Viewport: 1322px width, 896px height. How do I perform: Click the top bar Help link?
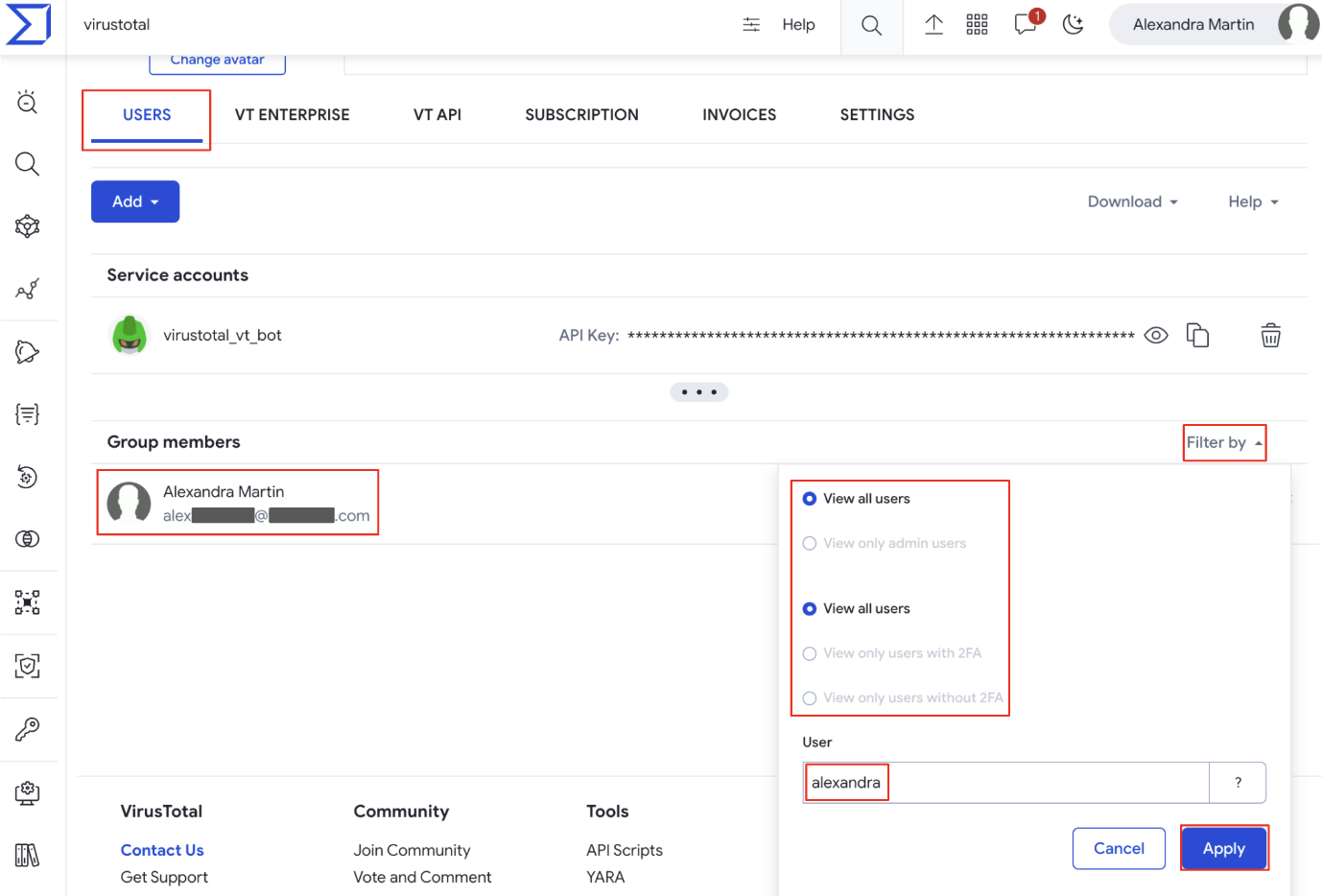pyautogui.click(x=798, y=25)
